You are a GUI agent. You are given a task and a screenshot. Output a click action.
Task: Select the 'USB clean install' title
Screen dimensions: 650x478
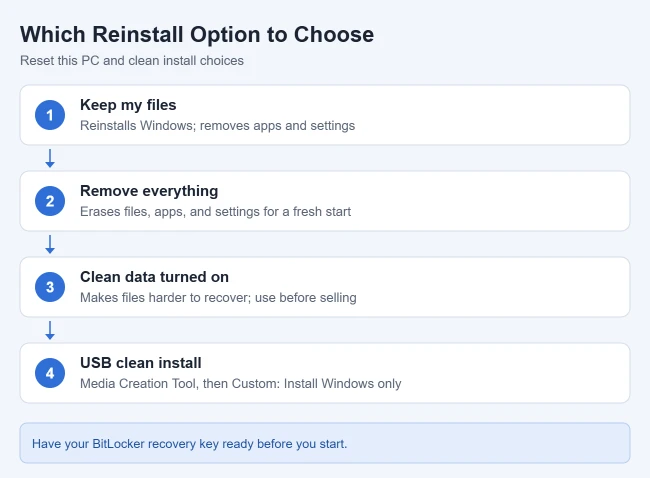pos(141,363)
